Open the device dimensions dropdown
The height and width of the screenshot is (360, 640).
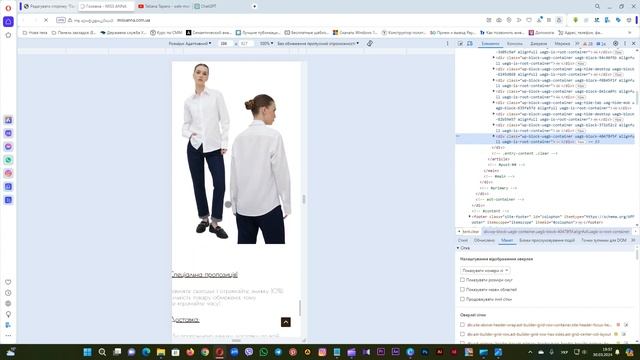pos(190,43)
